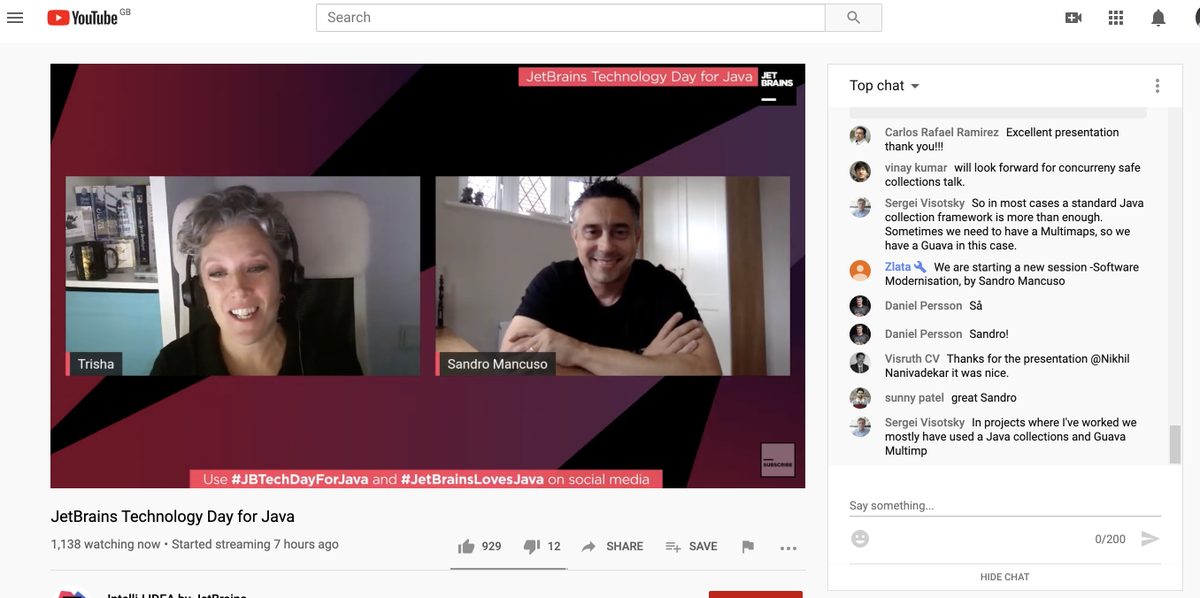Click chat author name Carlos Rafael Ramirez
Viewport: 1200px width, 598px height.
(941, 132)
